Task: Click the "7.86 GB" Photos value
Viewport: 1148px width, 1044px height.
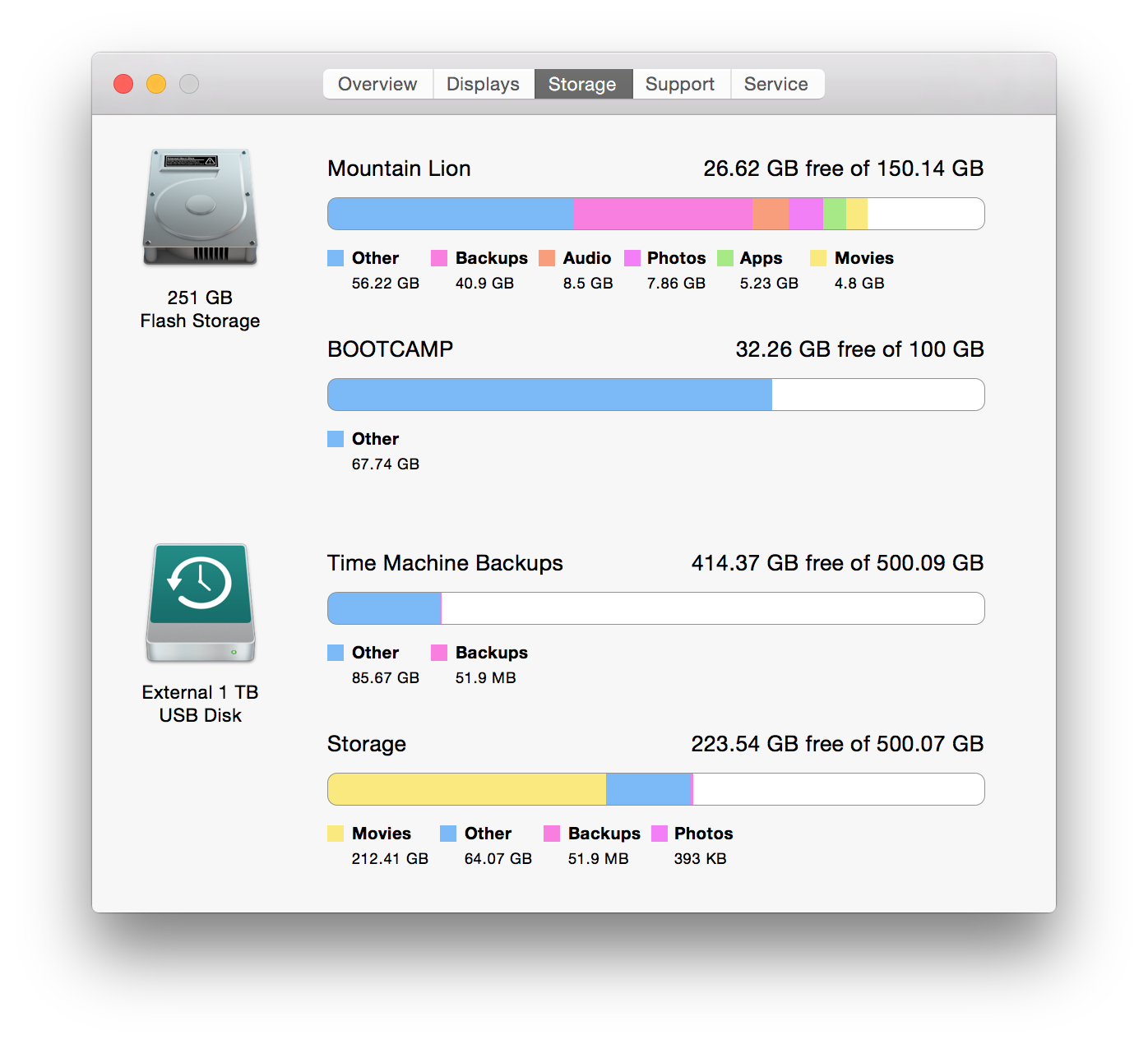Action: pos(676,284)
